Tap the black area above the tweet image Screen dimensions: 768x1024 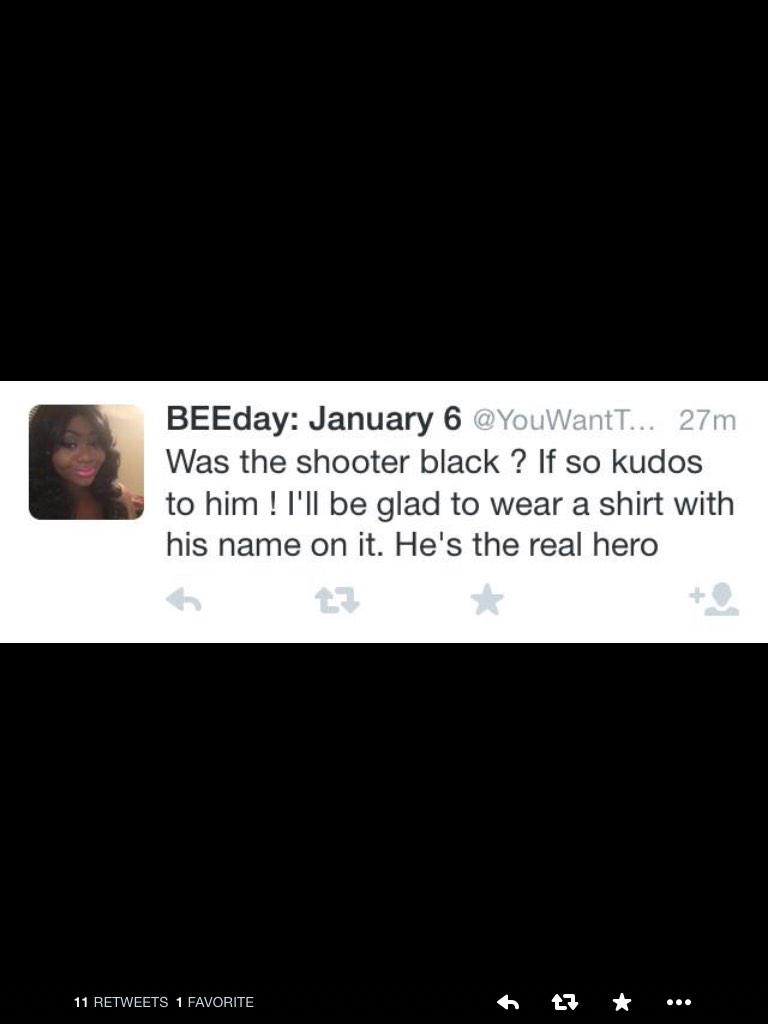pyautogui.click(x=384, y=190)
